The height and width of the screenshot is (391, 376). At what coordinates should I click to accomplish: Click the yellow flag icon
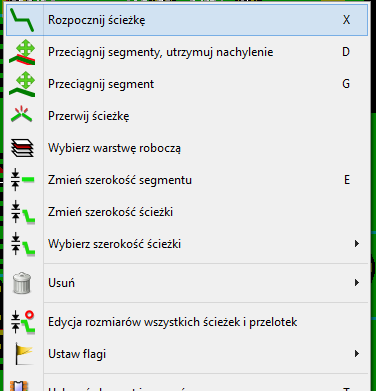[23, 354]
